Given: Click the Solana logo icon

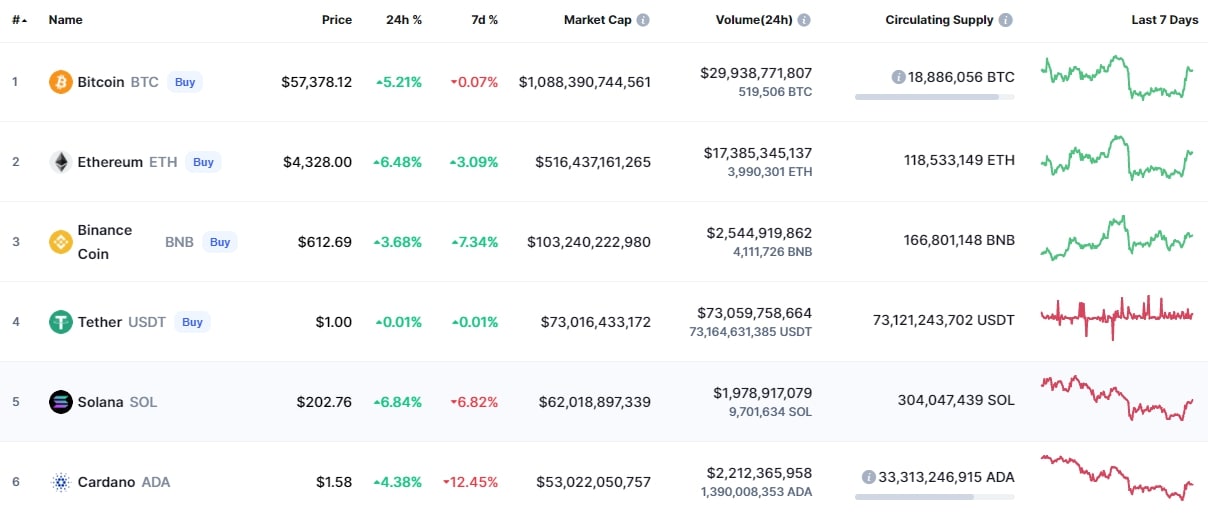Looking at the screenshot, I should (61, 402).
